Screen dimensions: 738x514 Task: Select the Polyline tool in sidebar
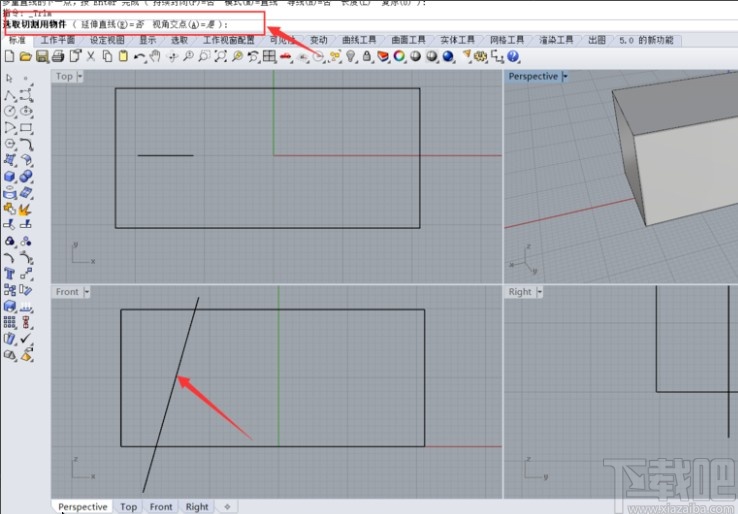tap(9, 95)
